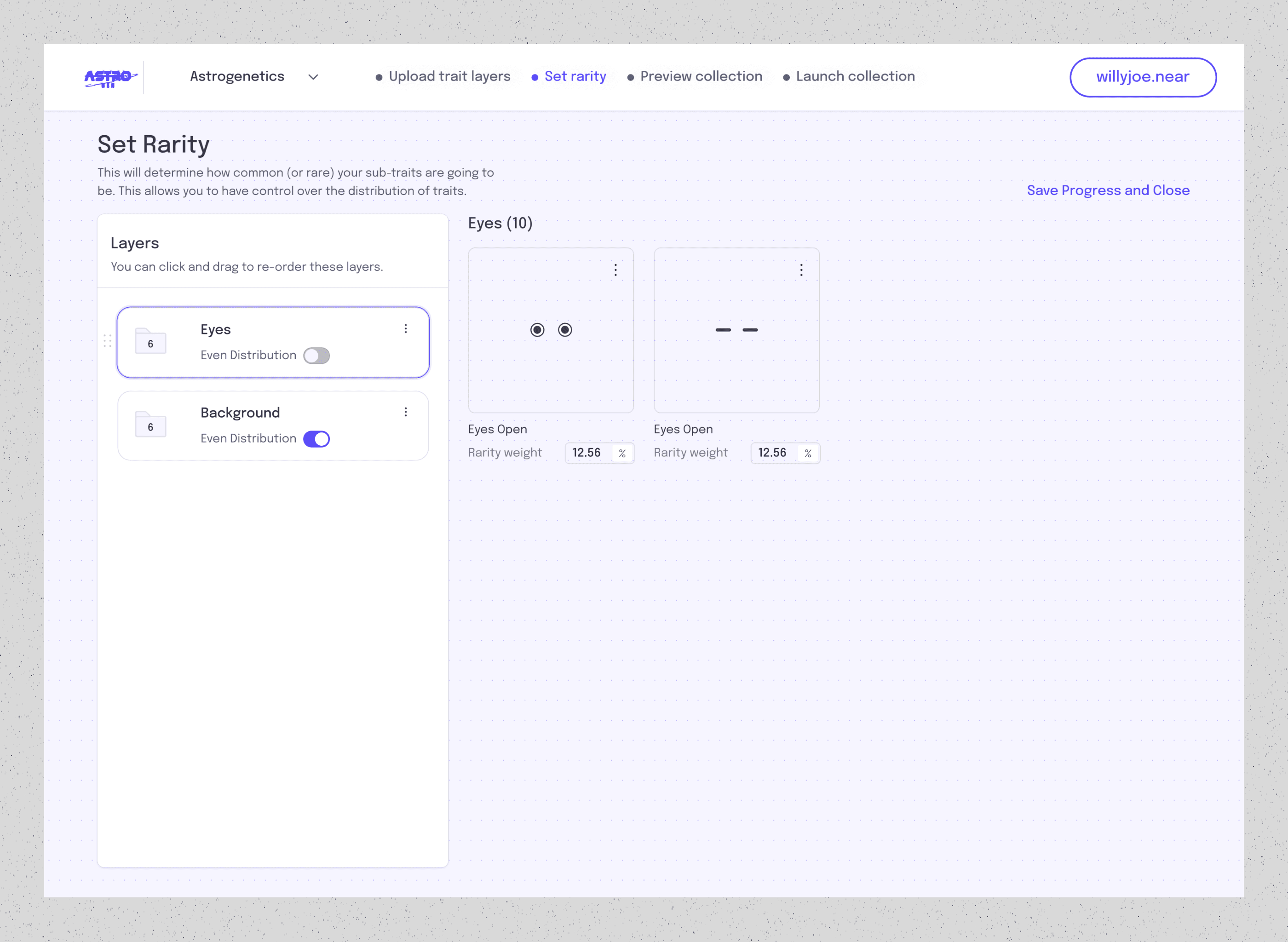Click the Astro logo icon

110,78
